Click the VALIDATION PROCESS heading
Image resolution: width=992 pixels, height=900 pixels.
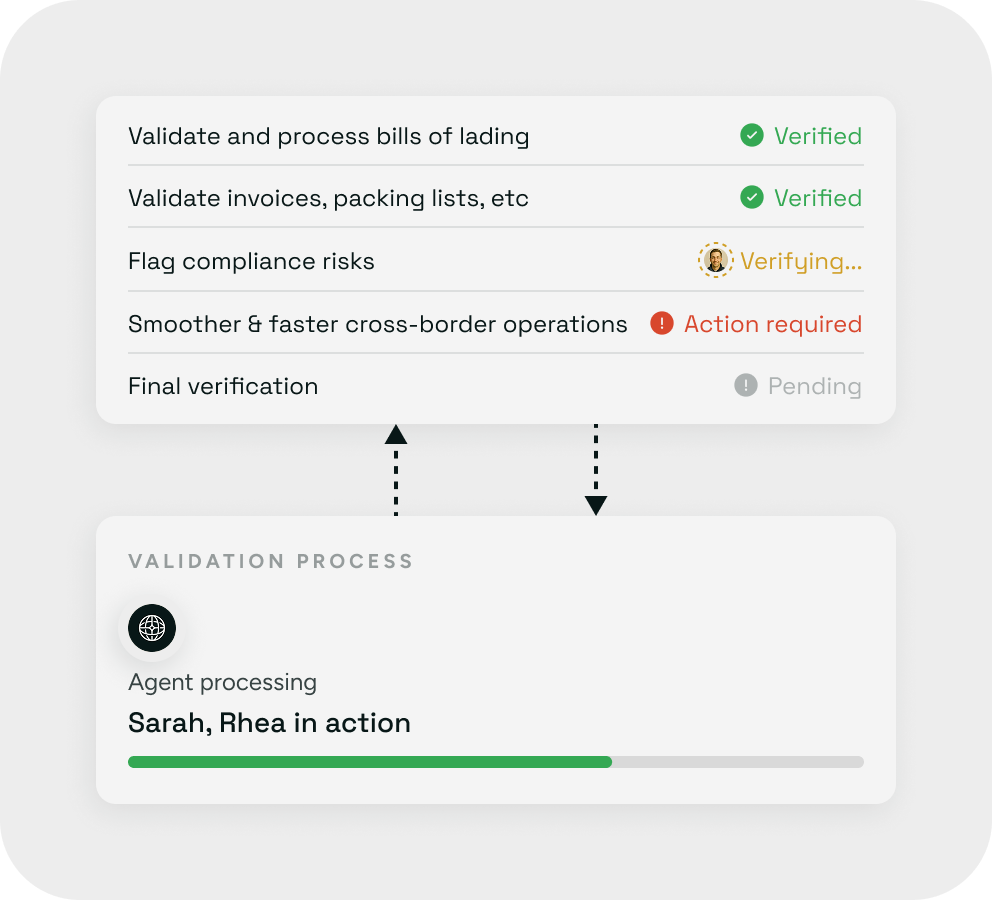[271, 561]
